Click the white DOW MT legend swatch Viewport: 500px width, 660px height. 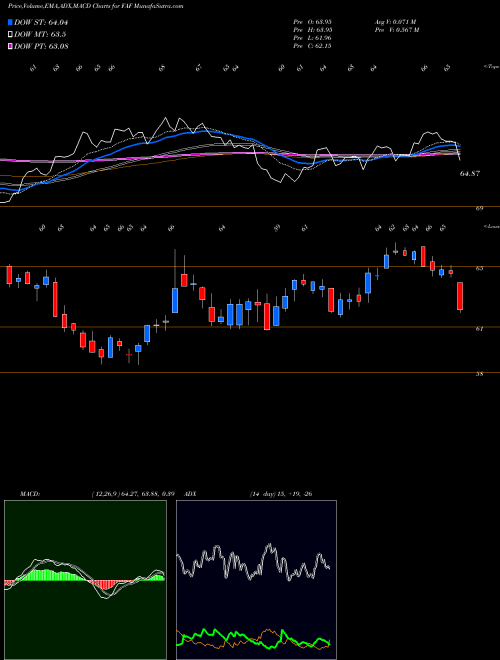coord(11,34)
